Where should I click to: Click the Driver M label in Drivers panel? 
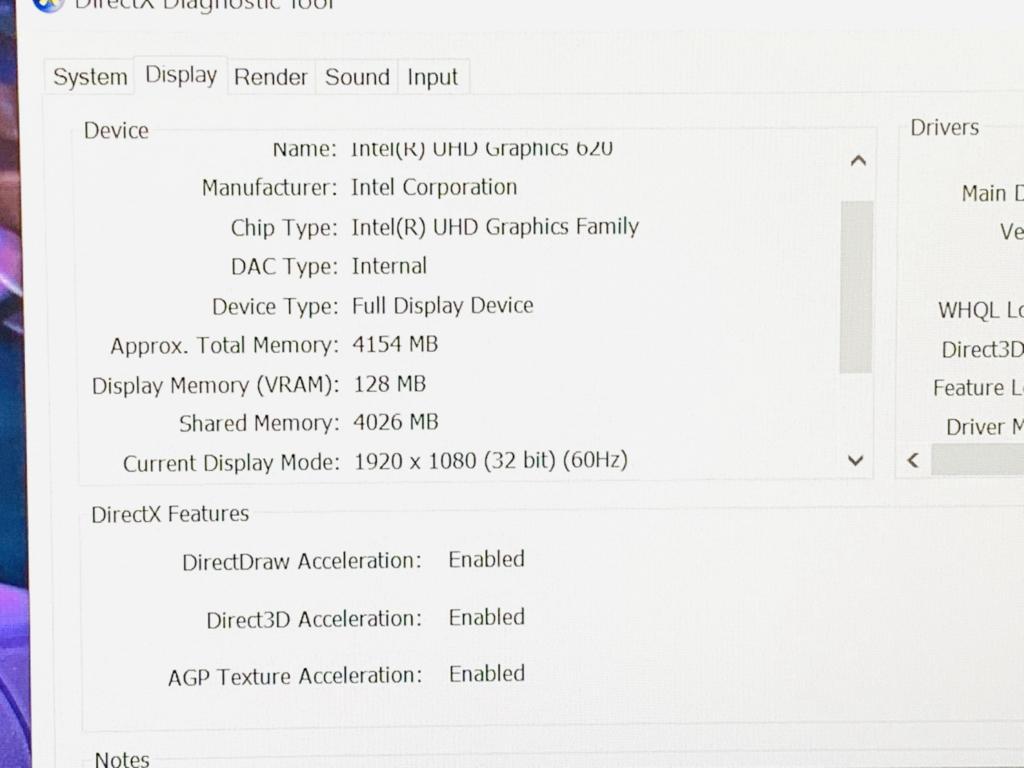[985, 427]
